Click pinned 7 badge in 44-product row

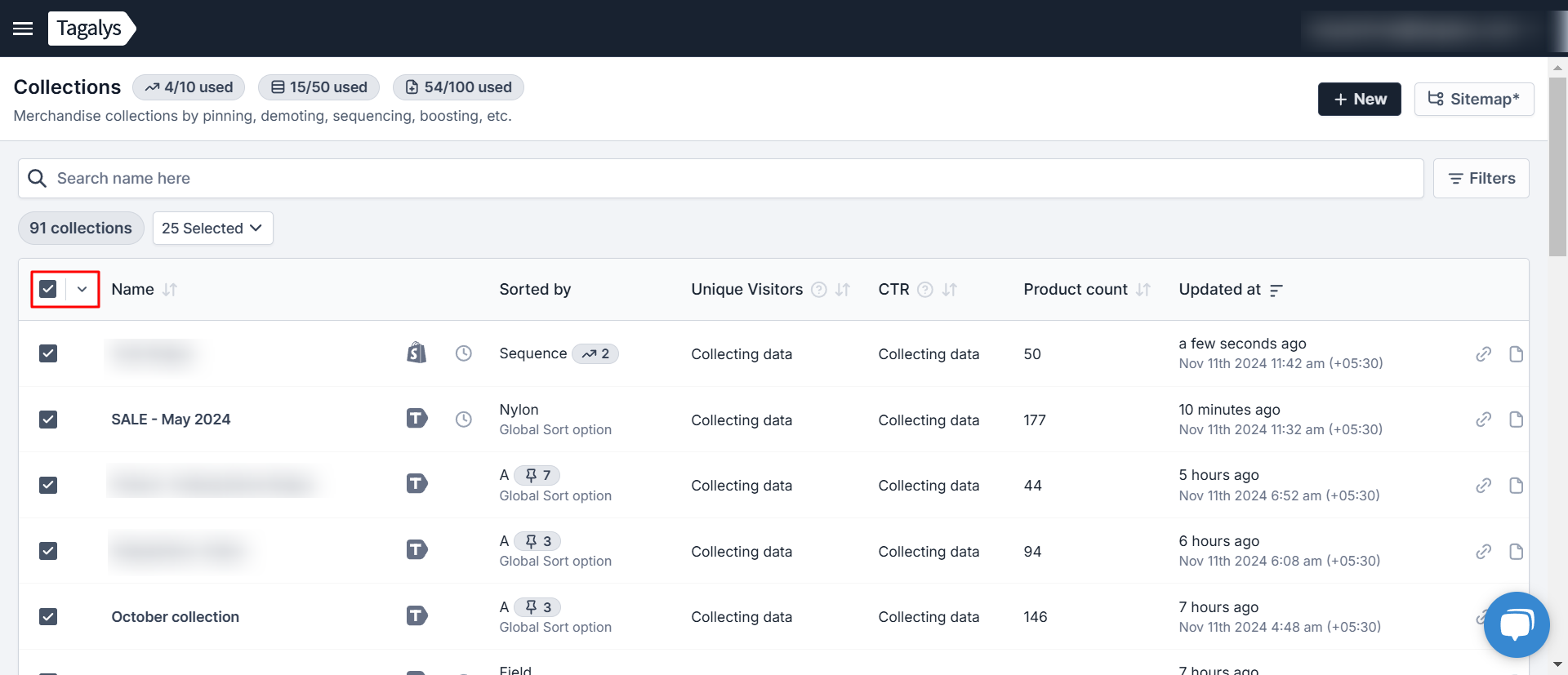(537, 475)
